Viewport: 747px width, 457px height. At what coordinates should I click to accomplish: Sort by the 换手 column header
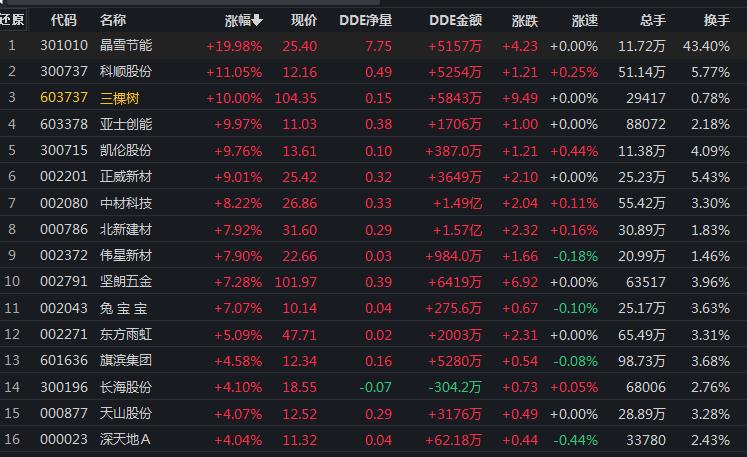[x=716, y=20]
